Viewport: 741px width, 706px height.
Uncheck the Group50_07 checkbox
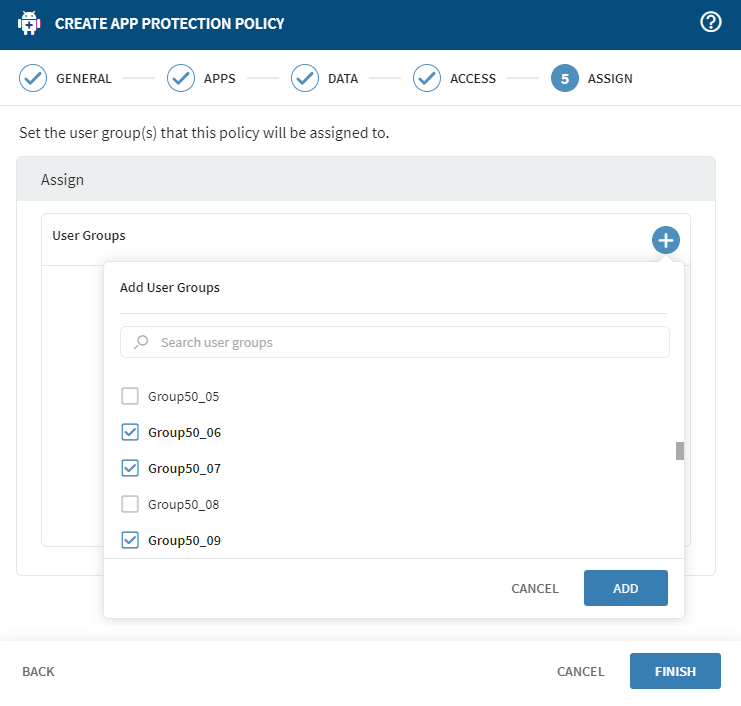(x=130, y=468)
